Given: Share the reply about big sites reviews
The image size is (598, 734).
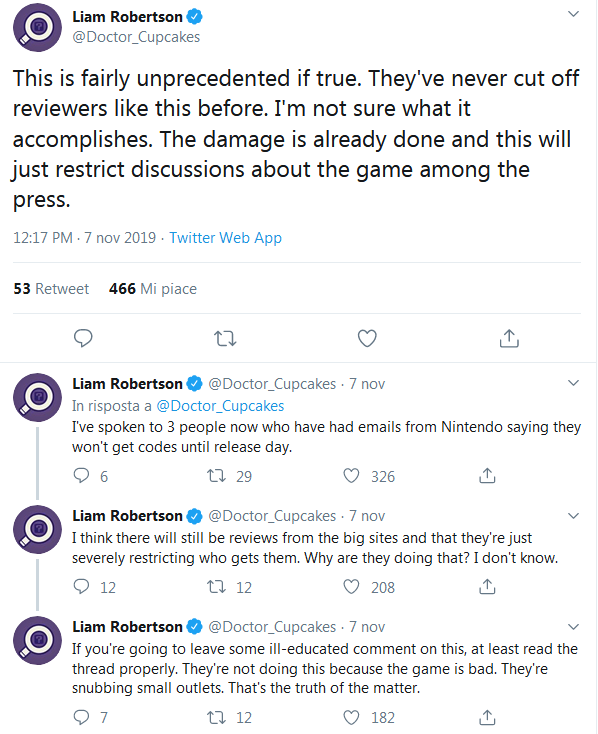Looking at the screenshot, I should click(487, 587).
